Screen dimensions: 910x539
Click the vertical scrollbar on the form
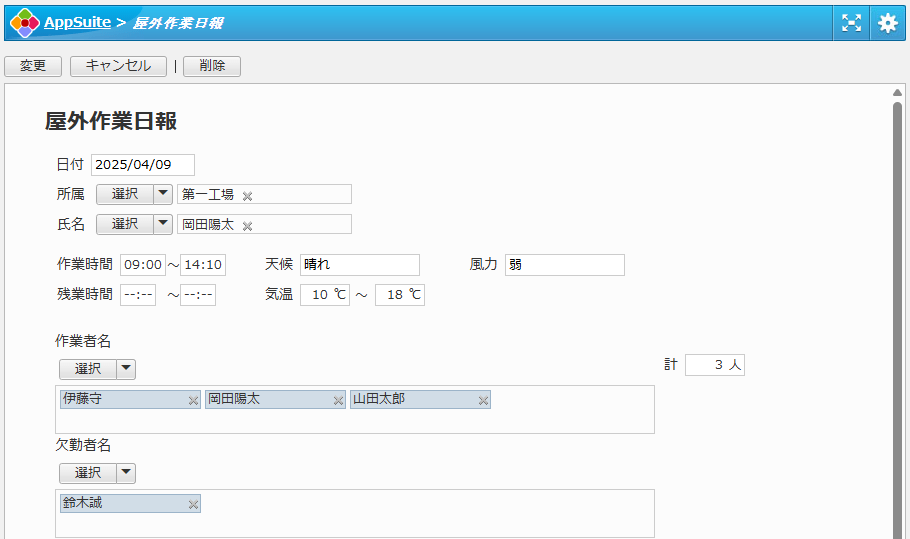pos(897,300)
